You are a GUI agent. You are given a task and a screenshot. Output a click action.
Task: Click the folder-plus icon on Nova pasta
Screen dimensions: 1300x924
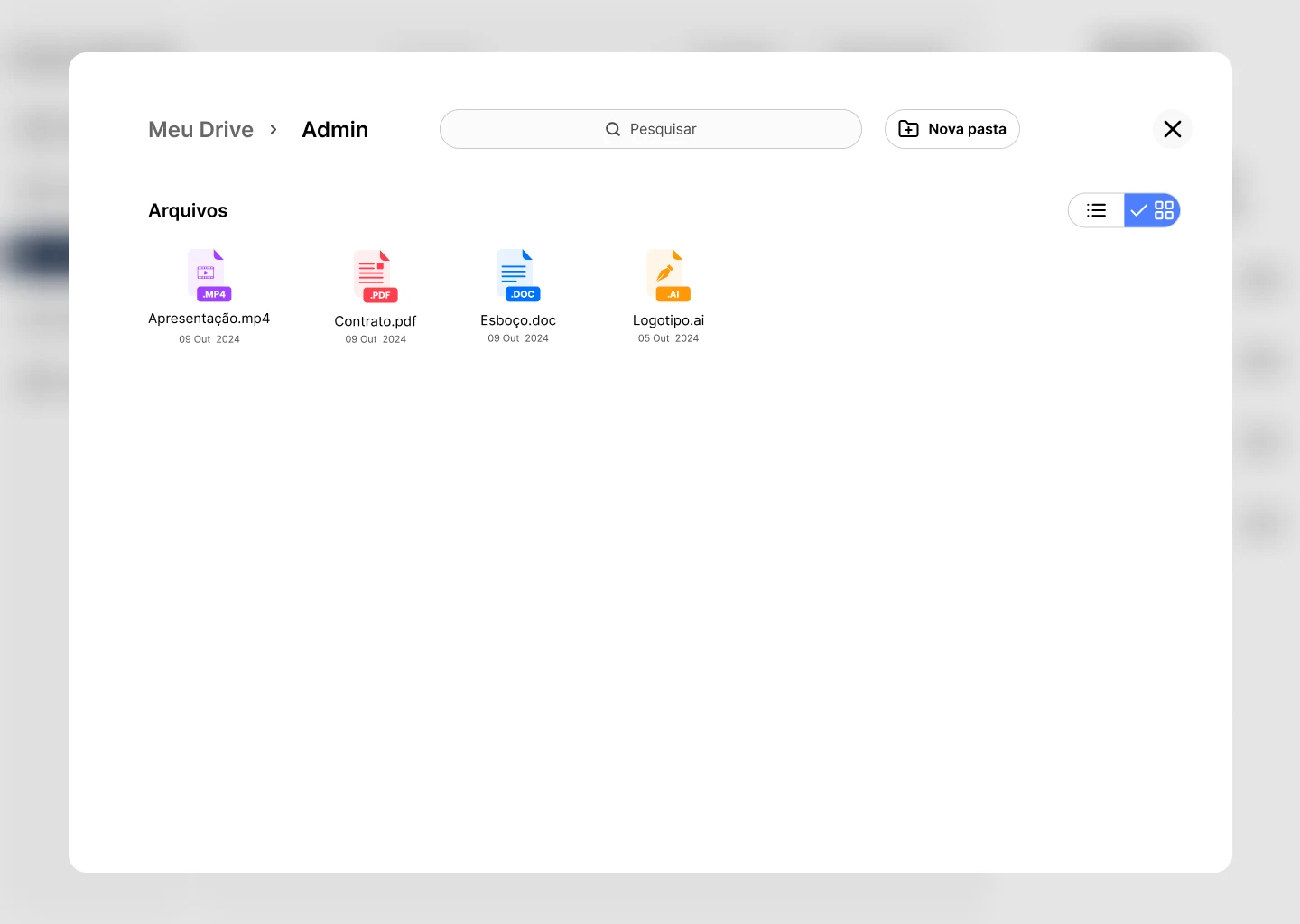(909, 129)
